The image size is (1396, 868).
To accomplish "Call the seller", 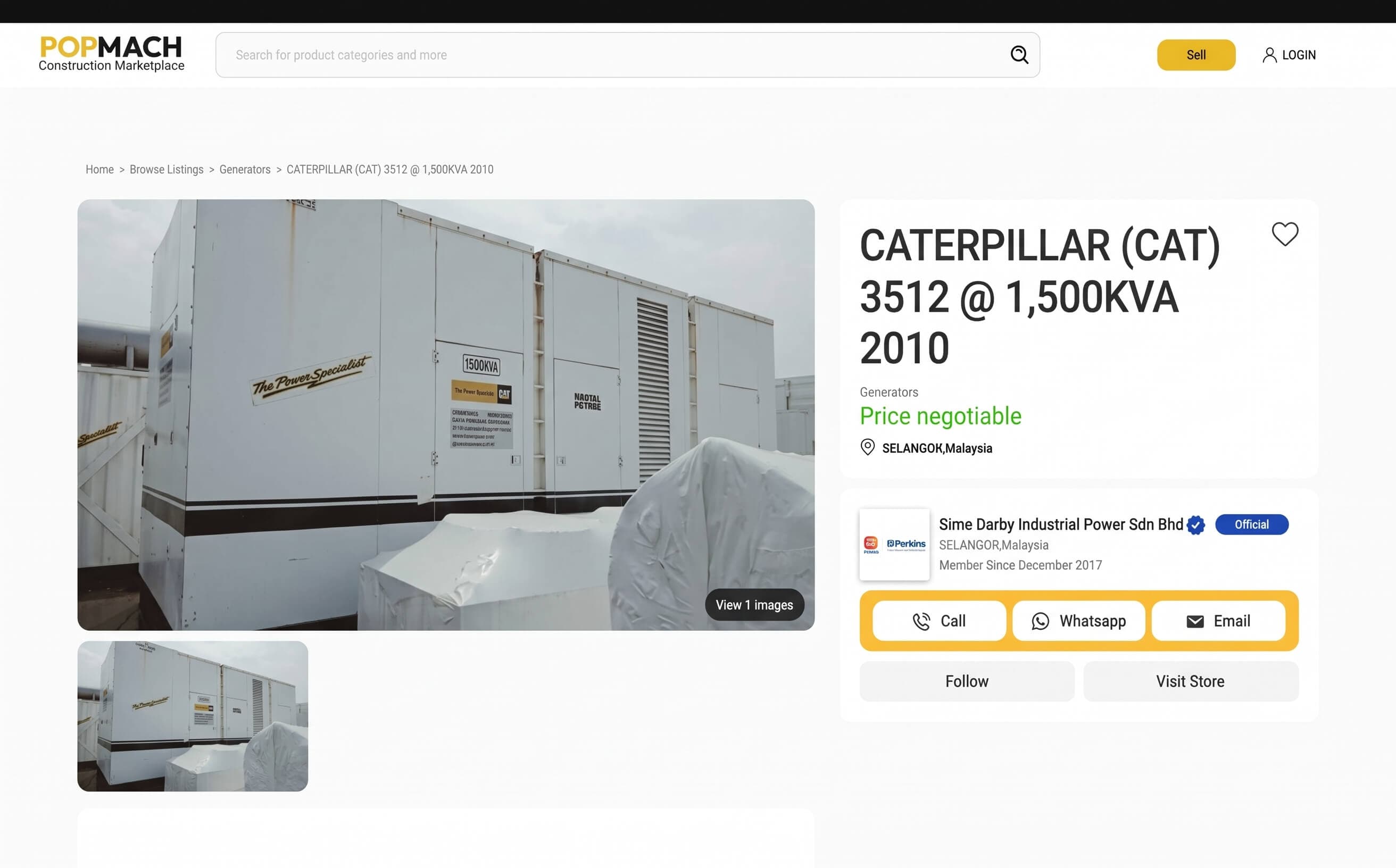I will pos(939,621).
